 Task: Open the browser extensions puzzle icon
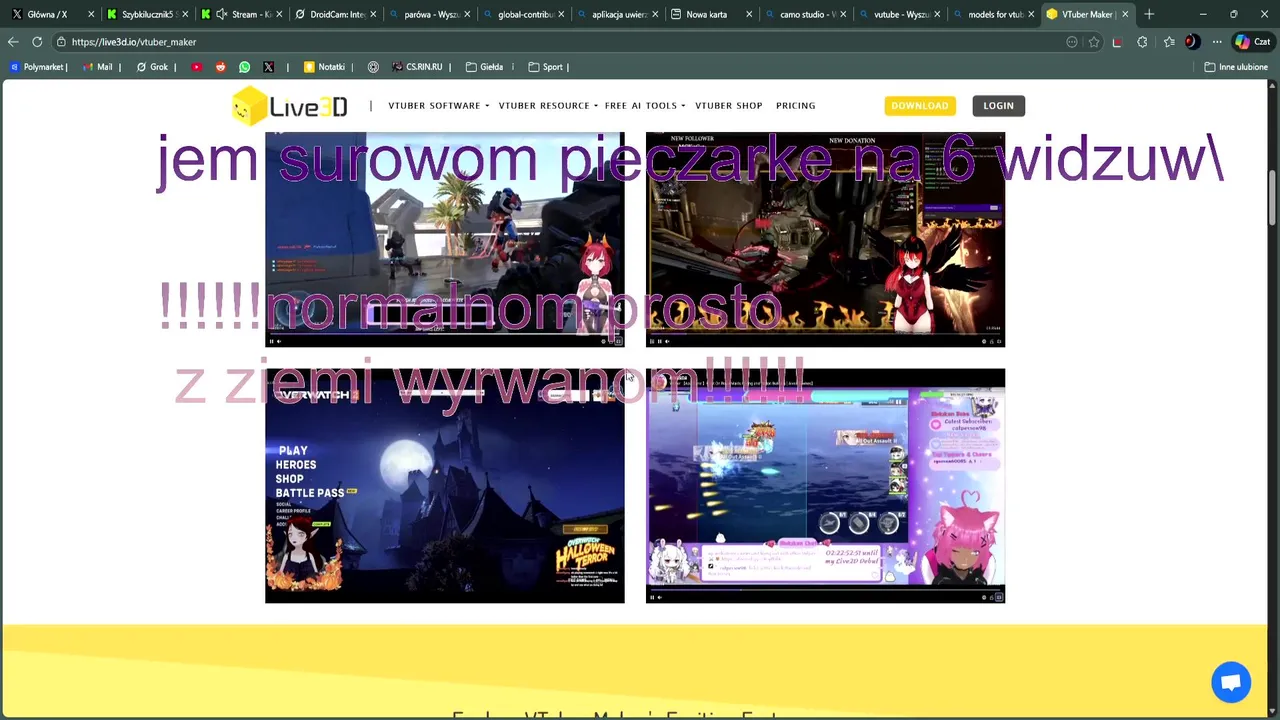coord(1142,42)
